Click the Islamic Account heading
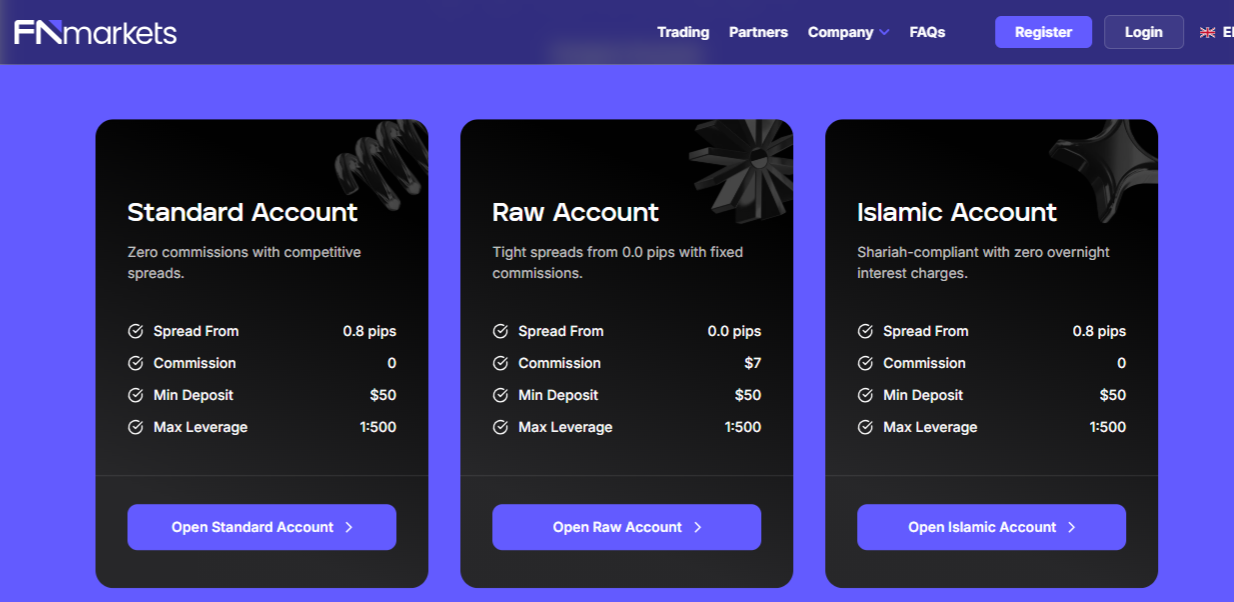This screenshot has width=1234, height=602. point(956,212)
